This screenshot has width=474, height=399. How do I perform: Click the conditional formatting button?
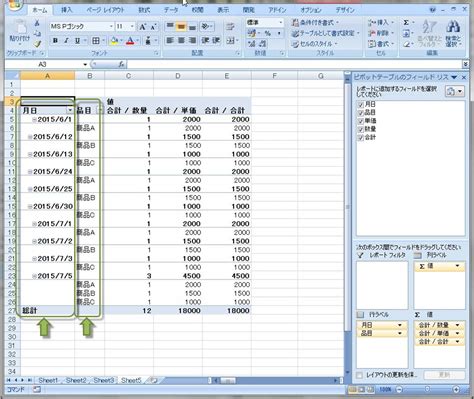click(x=315, y=23)
